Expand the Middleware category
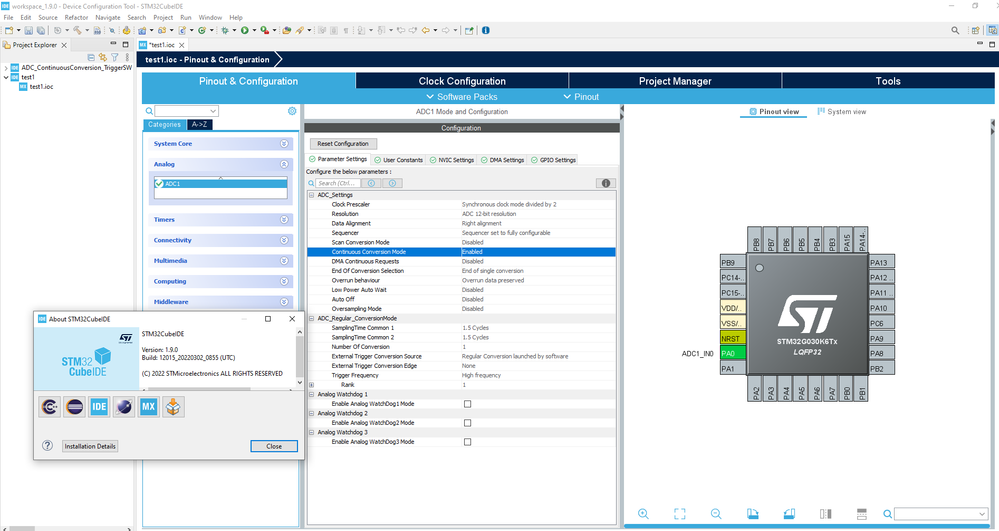The width and height of the screenshot is (999, 531). (284, 302)
